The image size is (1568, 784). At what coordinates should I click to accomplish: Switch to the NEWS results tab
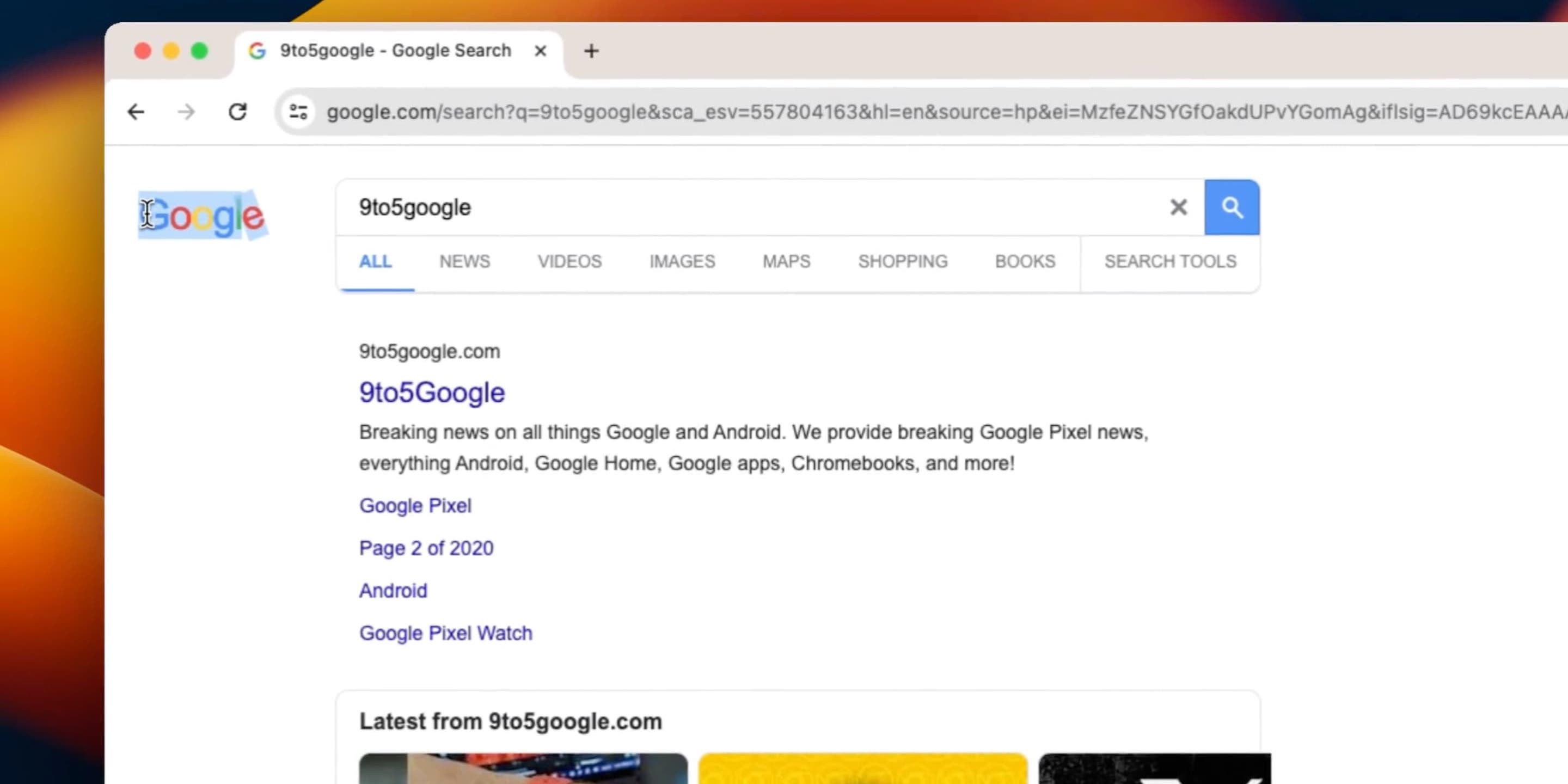pyautogui.click(x=464, y=262)
